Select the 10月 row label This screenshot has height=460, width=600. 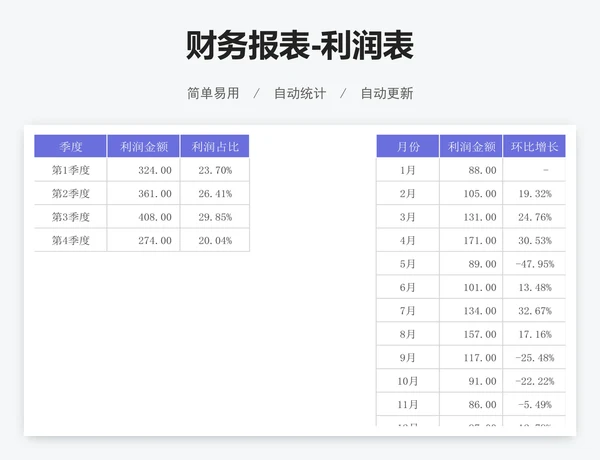(408, 381)
